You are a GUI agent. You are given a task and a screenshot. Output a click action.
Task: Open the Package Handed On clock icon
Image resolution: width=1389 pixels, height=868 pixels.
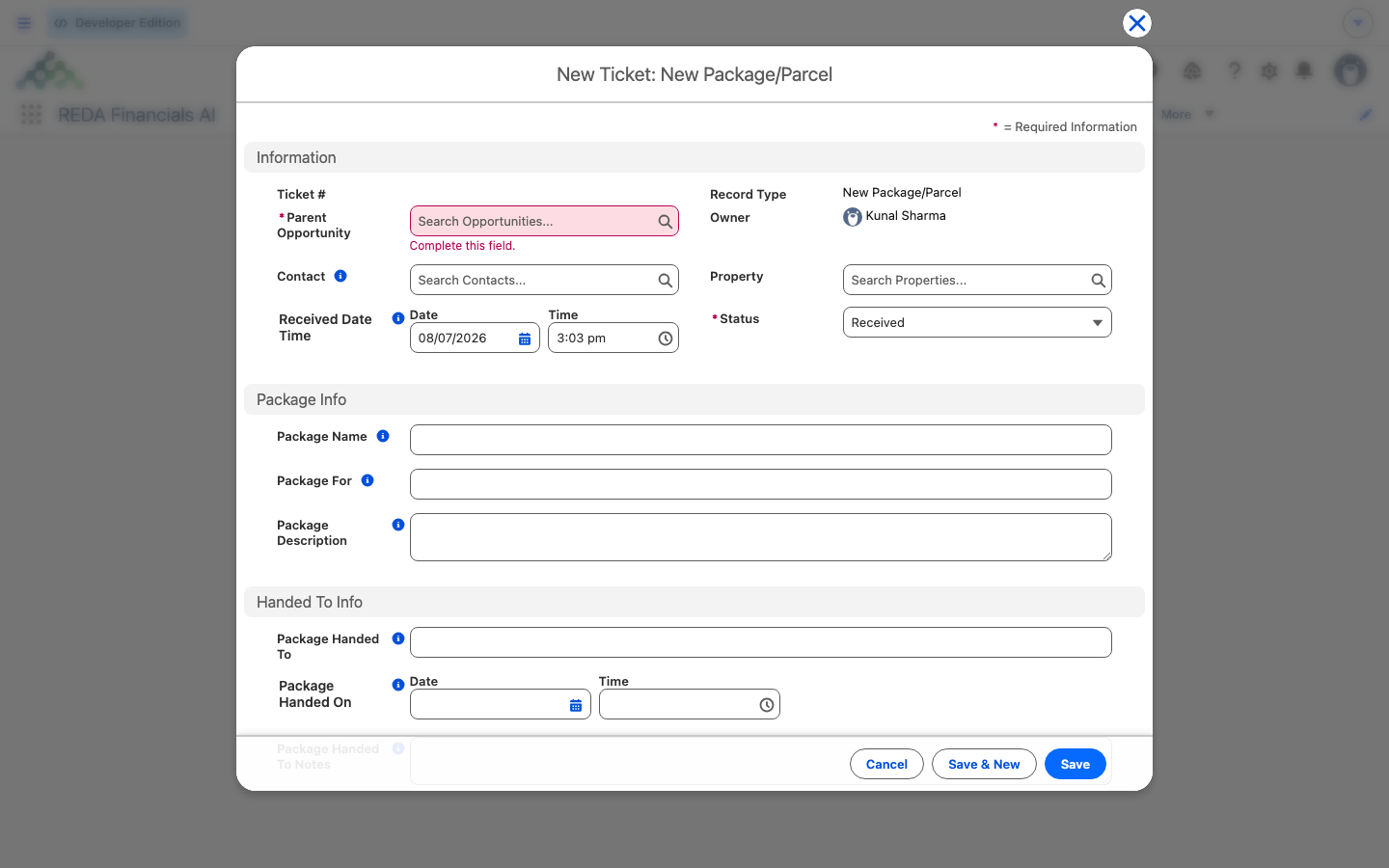click(x=767, y=705)
